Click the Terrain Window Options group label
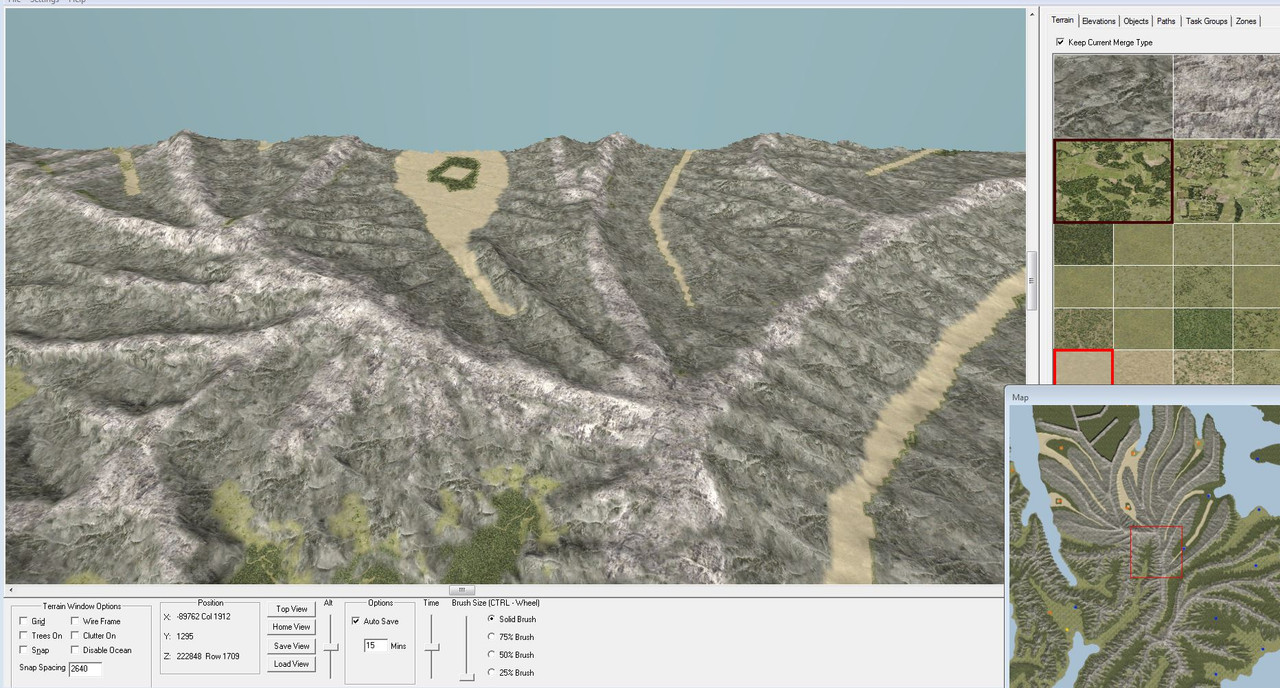The height and width of the screenshot is (688, 1280). 82,606
